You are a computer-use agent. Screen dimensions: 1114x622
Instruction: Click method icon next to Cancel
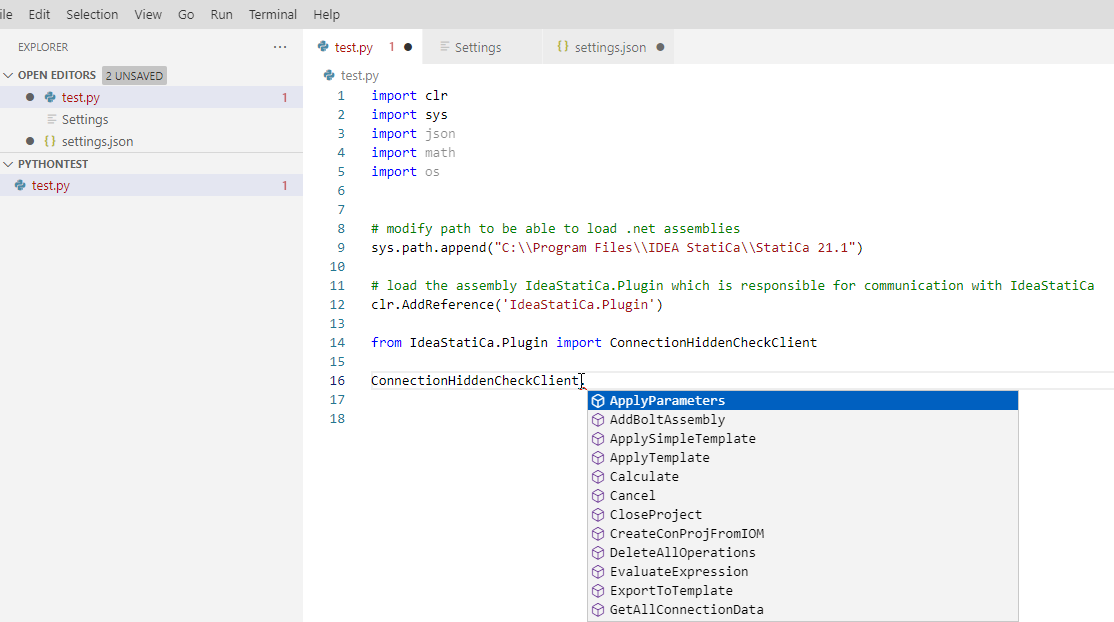598,496
